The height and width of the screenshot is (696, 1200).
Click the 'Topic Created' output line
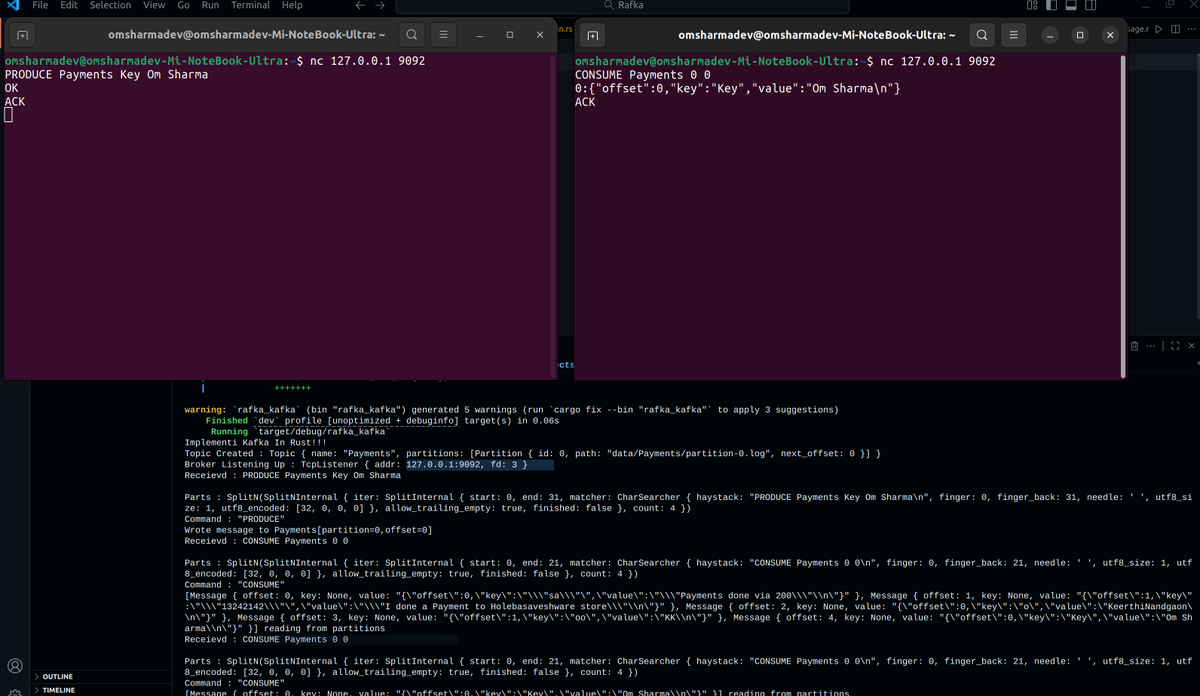pyautogui.click(x=532, y=453)
